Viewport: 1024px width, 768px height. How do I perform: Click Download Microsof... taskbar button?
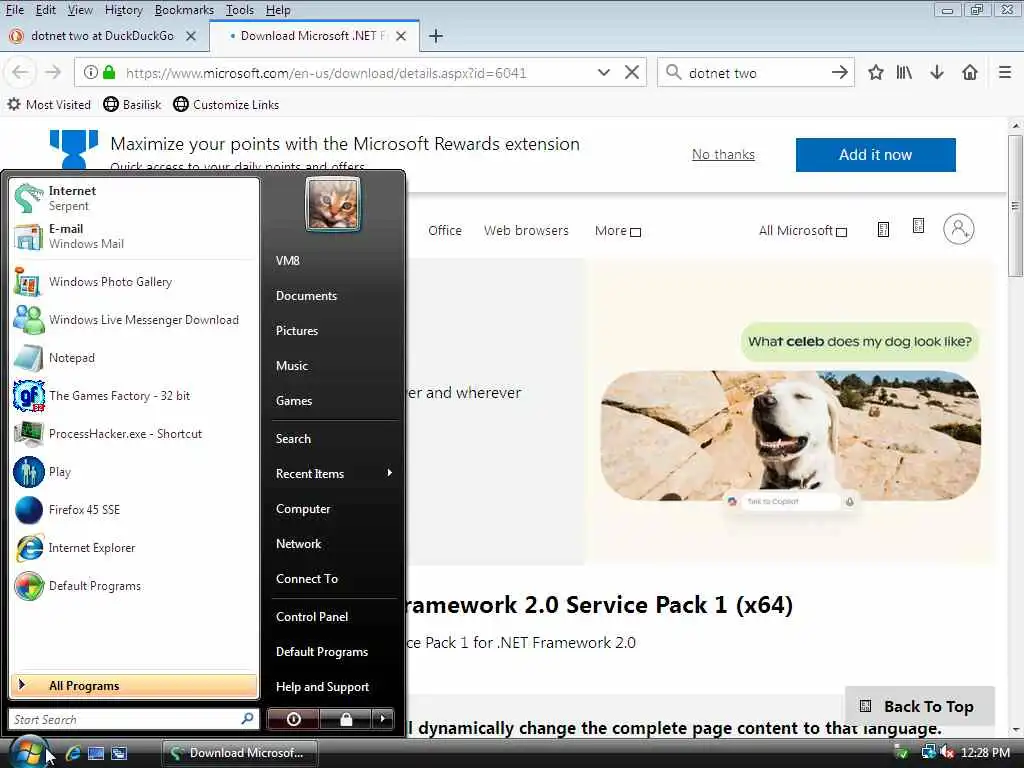[x=240, y=753]
